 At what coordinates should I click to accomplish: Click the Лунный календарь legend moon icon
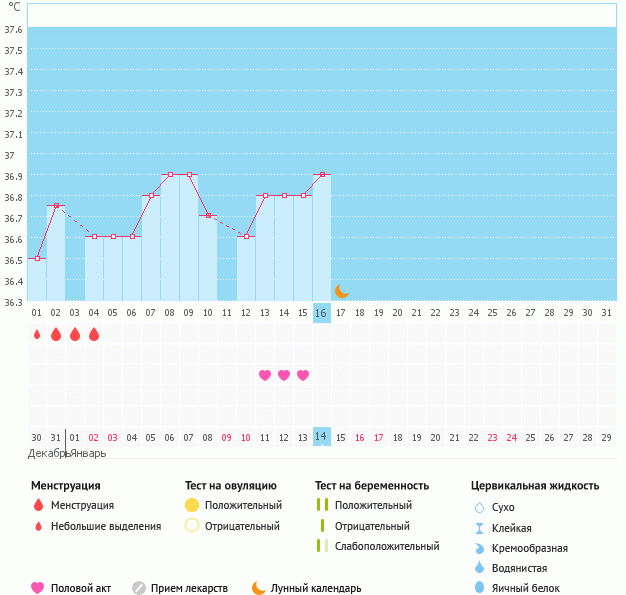[x=259, y=588]
